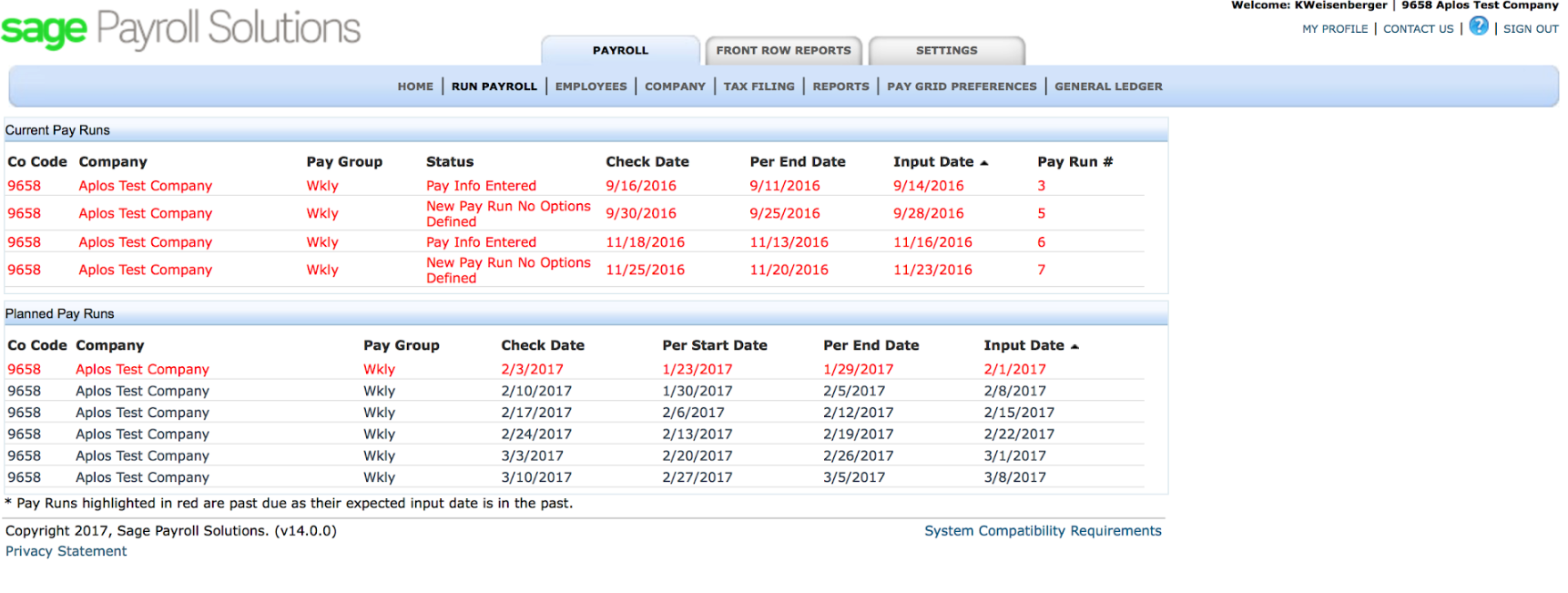Sort Planned Pay Runs by Input Date arrow
Image resolution: width=1568 pixels, height=593 pixels.
[1074, 347]
